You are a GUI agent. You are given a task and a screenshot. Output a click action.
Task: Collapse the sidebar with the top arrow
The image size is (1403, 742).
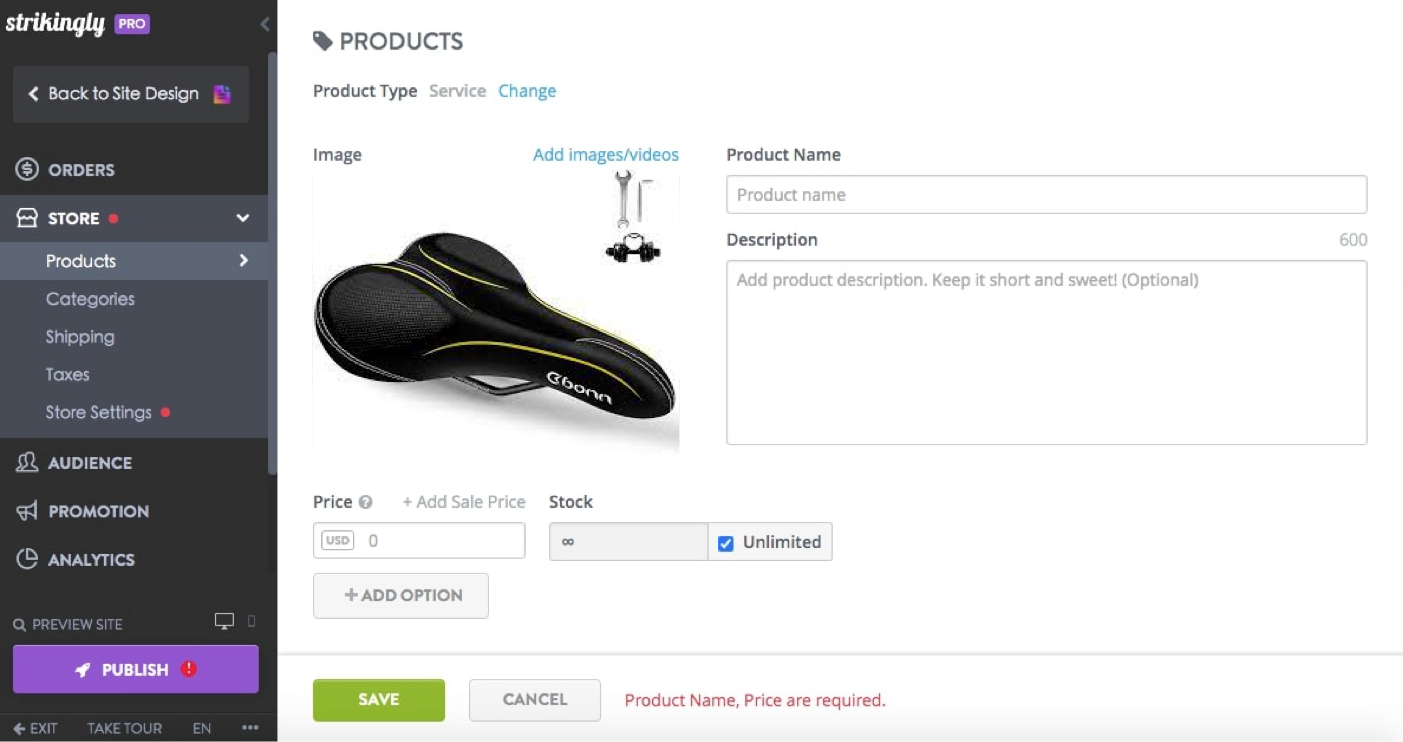click(x=264, y=24)
